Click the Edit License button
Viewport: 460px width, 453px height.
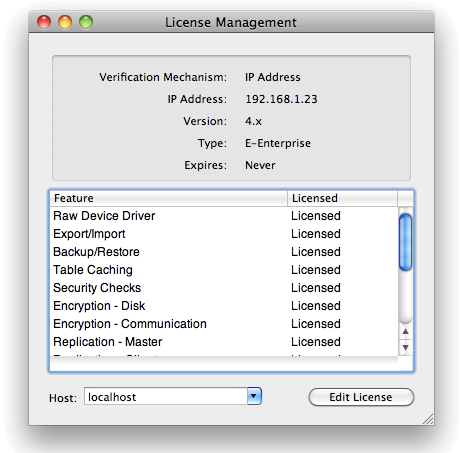click(x=361, y=397)
